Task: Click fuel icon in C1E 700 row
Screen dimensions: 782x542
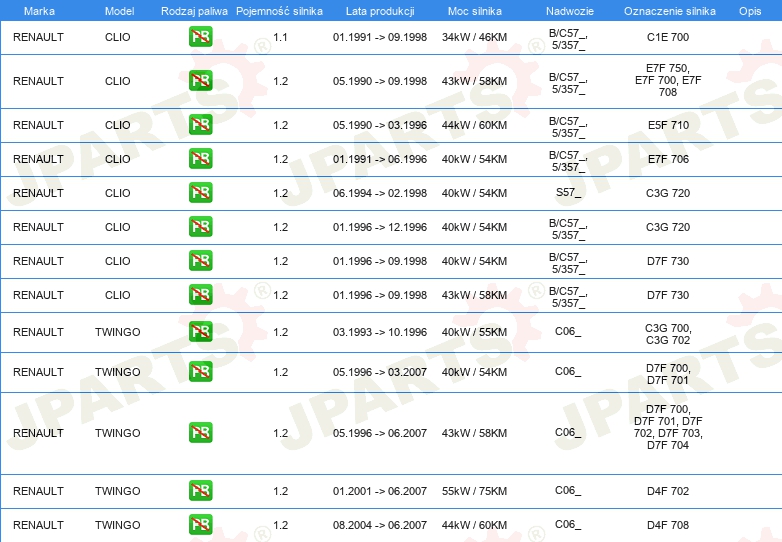Action: pos(200,37)
